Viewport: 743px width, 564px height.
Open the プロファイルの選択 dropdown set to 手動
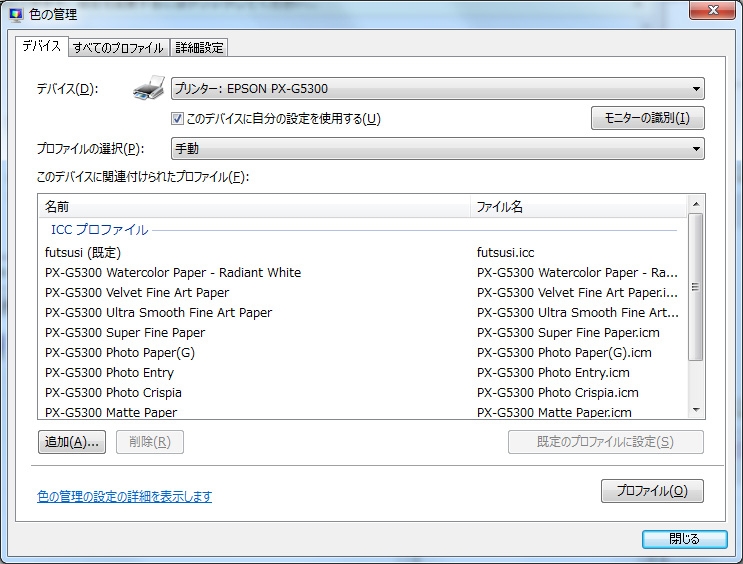[x=437, y=149]
